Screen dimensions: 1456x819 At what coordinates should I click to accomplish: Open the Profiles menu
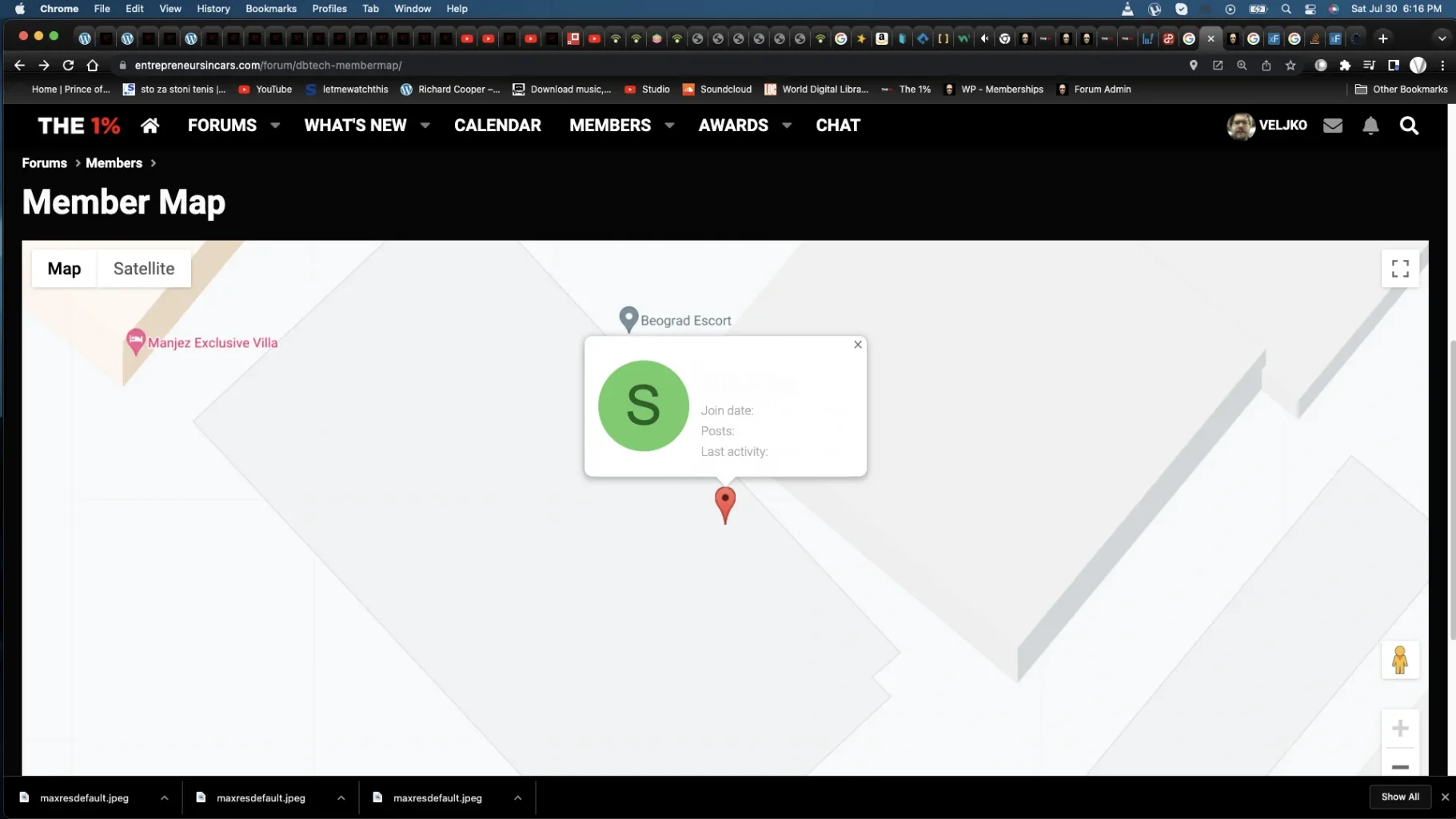click(329, 9)
